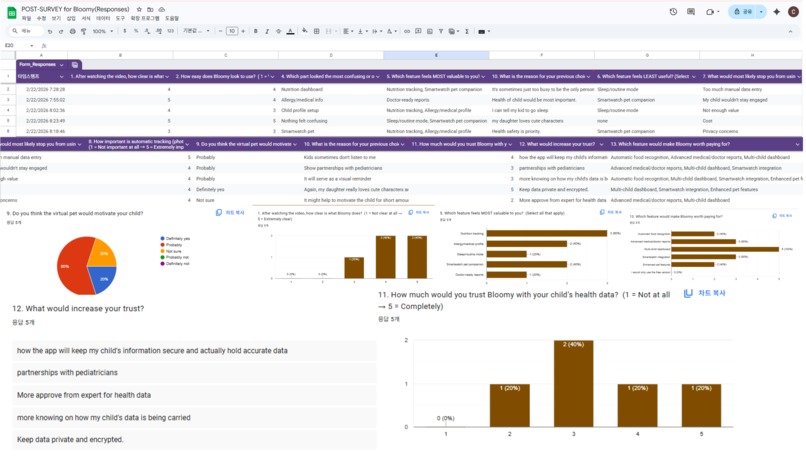Image resolution: width=806 pixels, height=461 pixels.
Task: Click the Google Sheets home logo
Action: pos(11,12)
